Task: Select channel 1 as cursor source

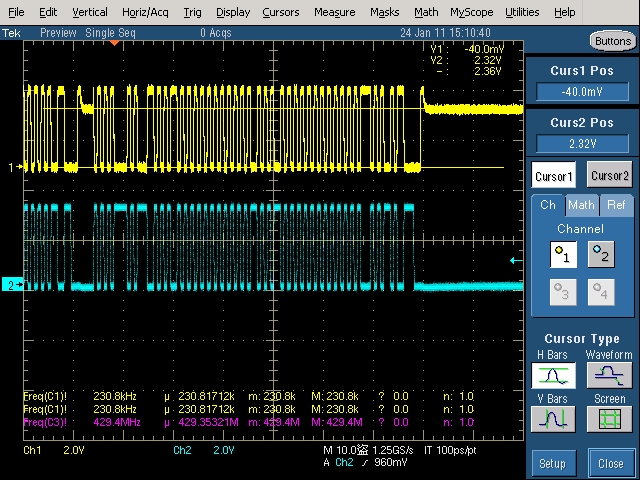Action: tap(563, 254)
